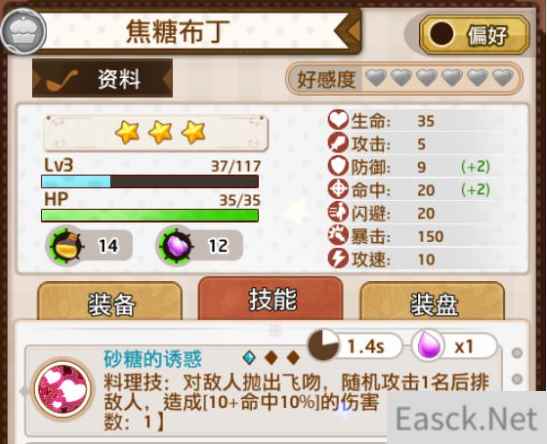The image size is (547, 444).
Task: Click the blue diamond skill level marker
Action: 249,358
